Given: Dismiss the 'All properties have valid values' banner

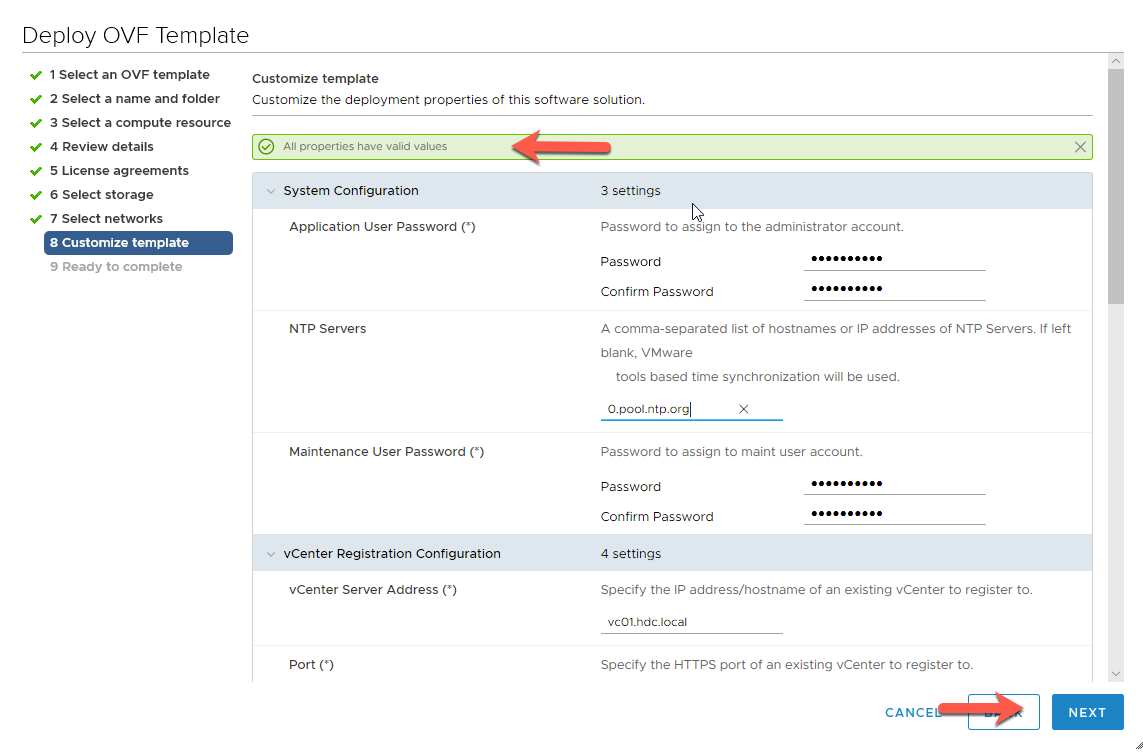Looking at the screenshot, I should tap(1080, 146).
